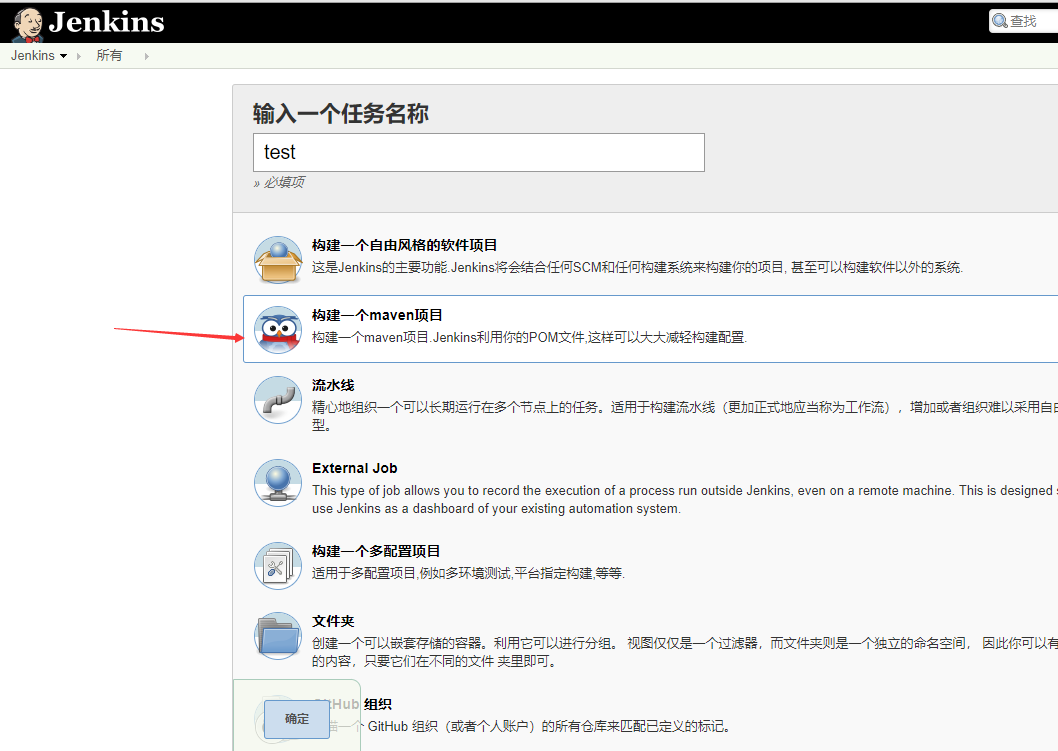Click the Jenkins title text in header
Viewport: 1058px width, 751px height.
tap(107, 22)
